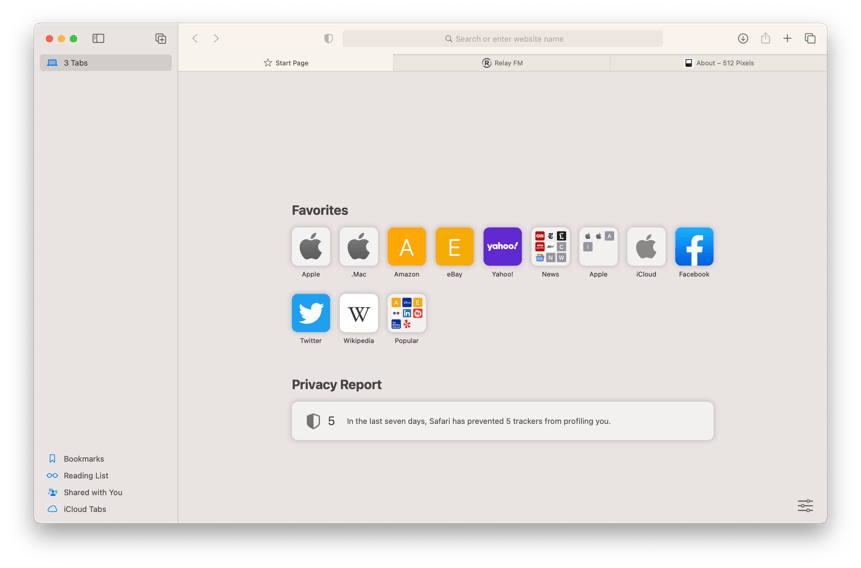Open the Amazon favorite
This screenshot has width=861, height=568.
(x=406, y=247)
